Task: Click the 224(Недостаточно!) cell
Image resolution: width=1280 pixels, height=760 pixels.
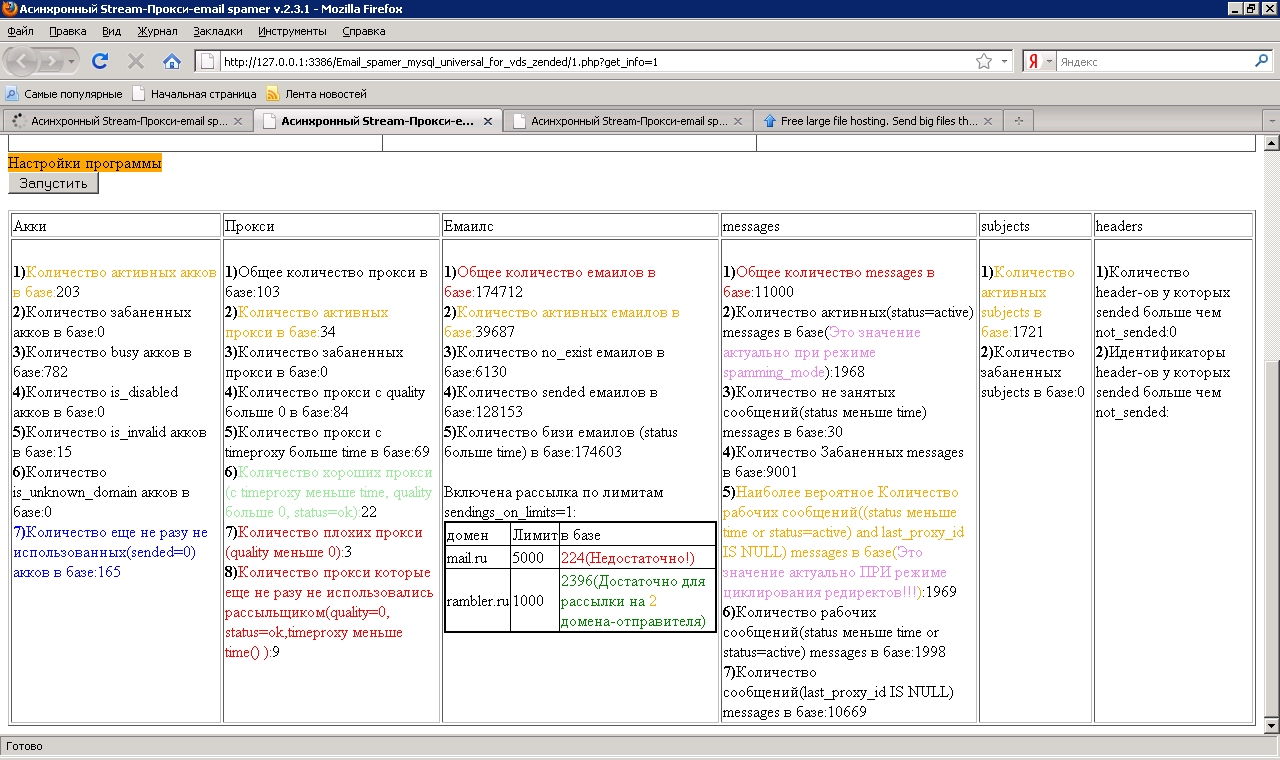Action: pos(637,557)
